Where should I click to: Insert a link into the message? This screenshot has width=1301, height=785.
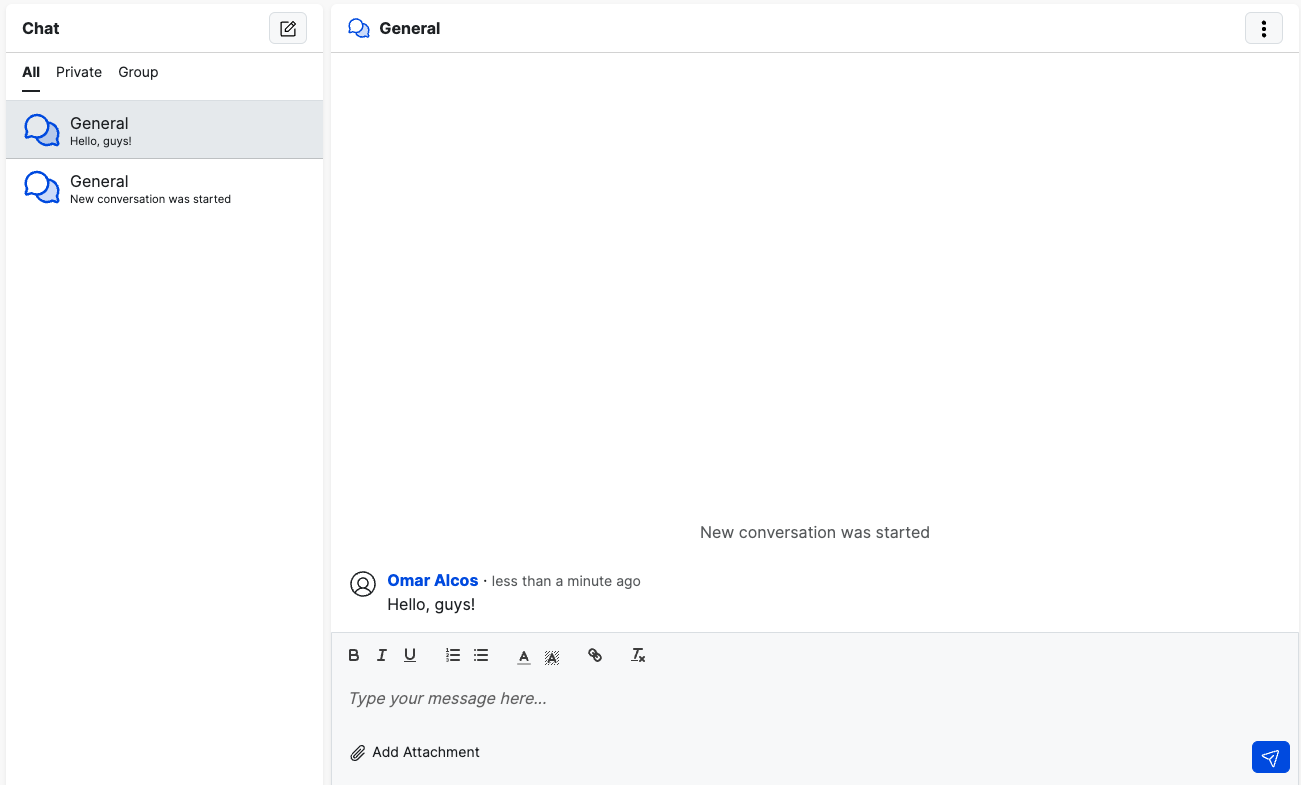tap(595, 656)
